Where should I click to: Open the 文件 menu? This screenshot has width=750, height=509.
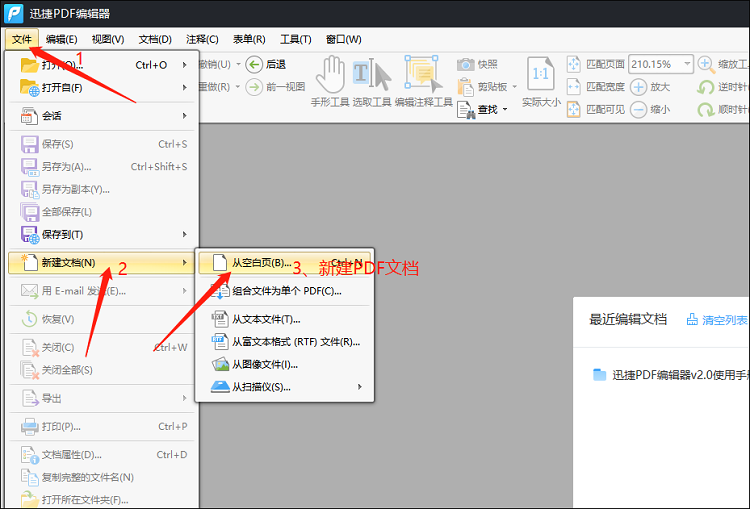tap(22, 39)
